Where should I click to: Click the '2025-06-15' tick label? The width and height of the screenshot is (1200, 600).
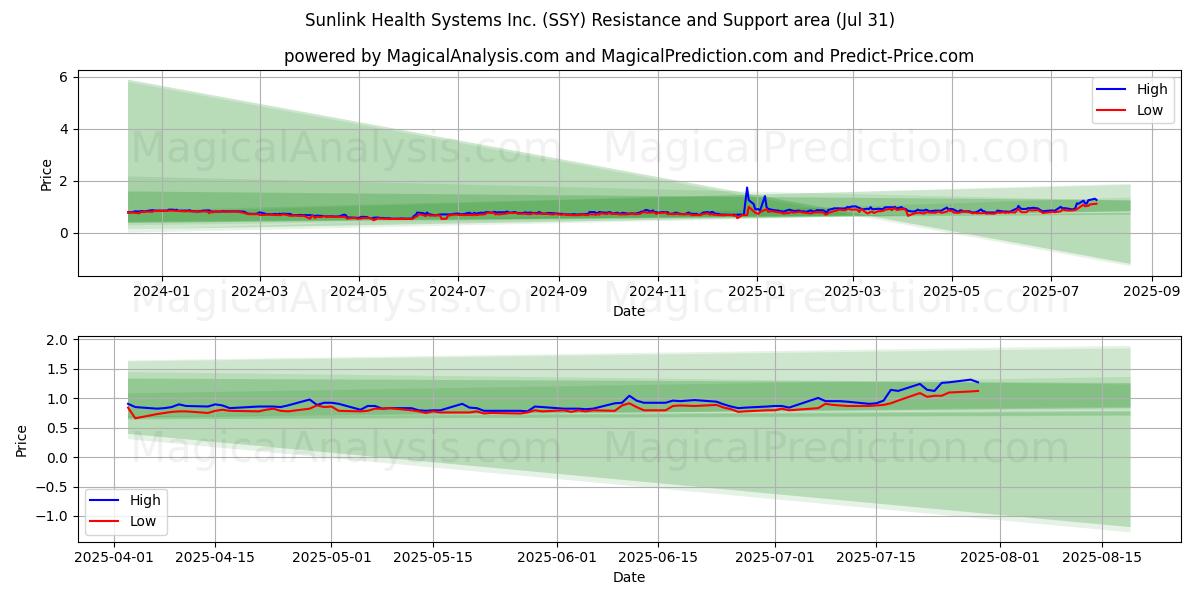click(x=657, y=557)
